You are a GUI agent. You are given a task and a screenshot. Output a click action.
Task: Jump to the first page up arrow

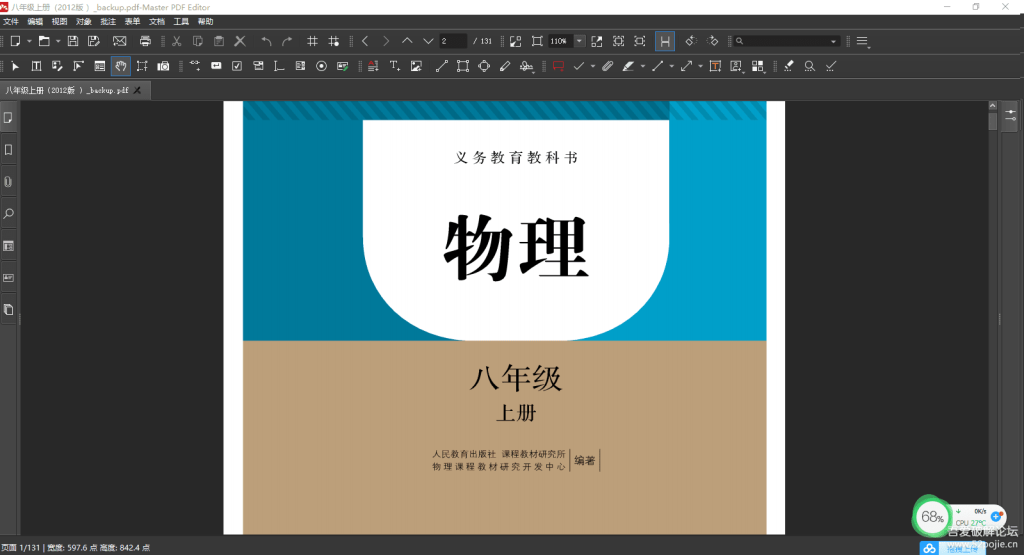[407, 41]
